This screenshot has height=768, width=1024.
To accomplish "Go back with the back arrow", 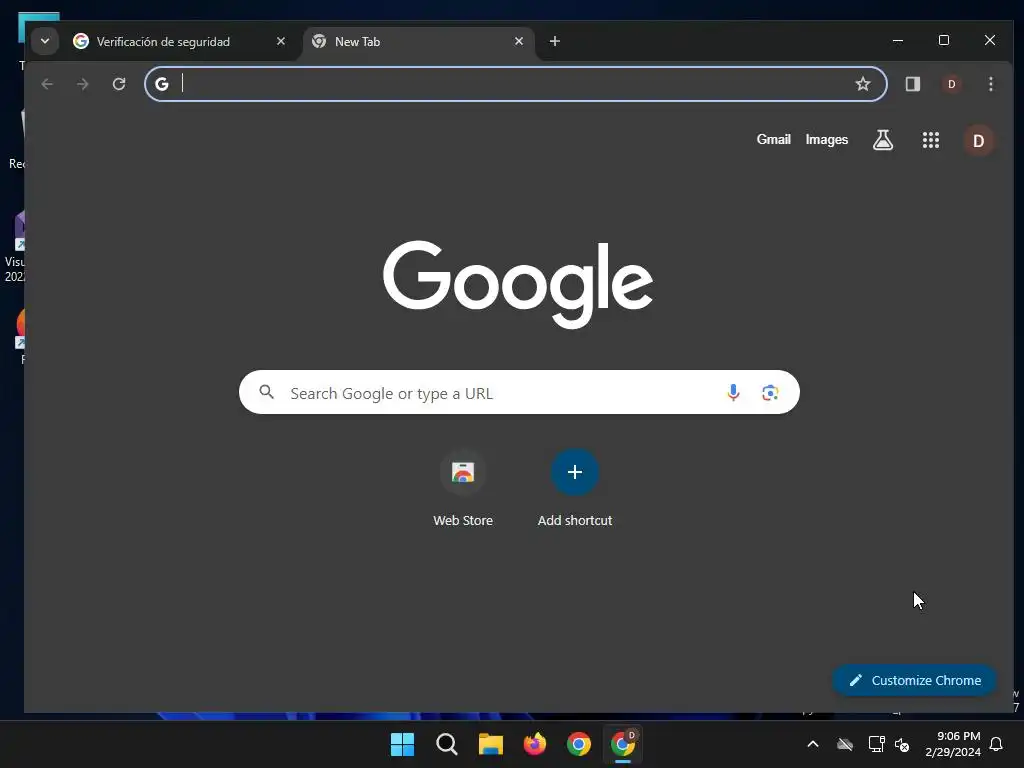I will 47,84.
